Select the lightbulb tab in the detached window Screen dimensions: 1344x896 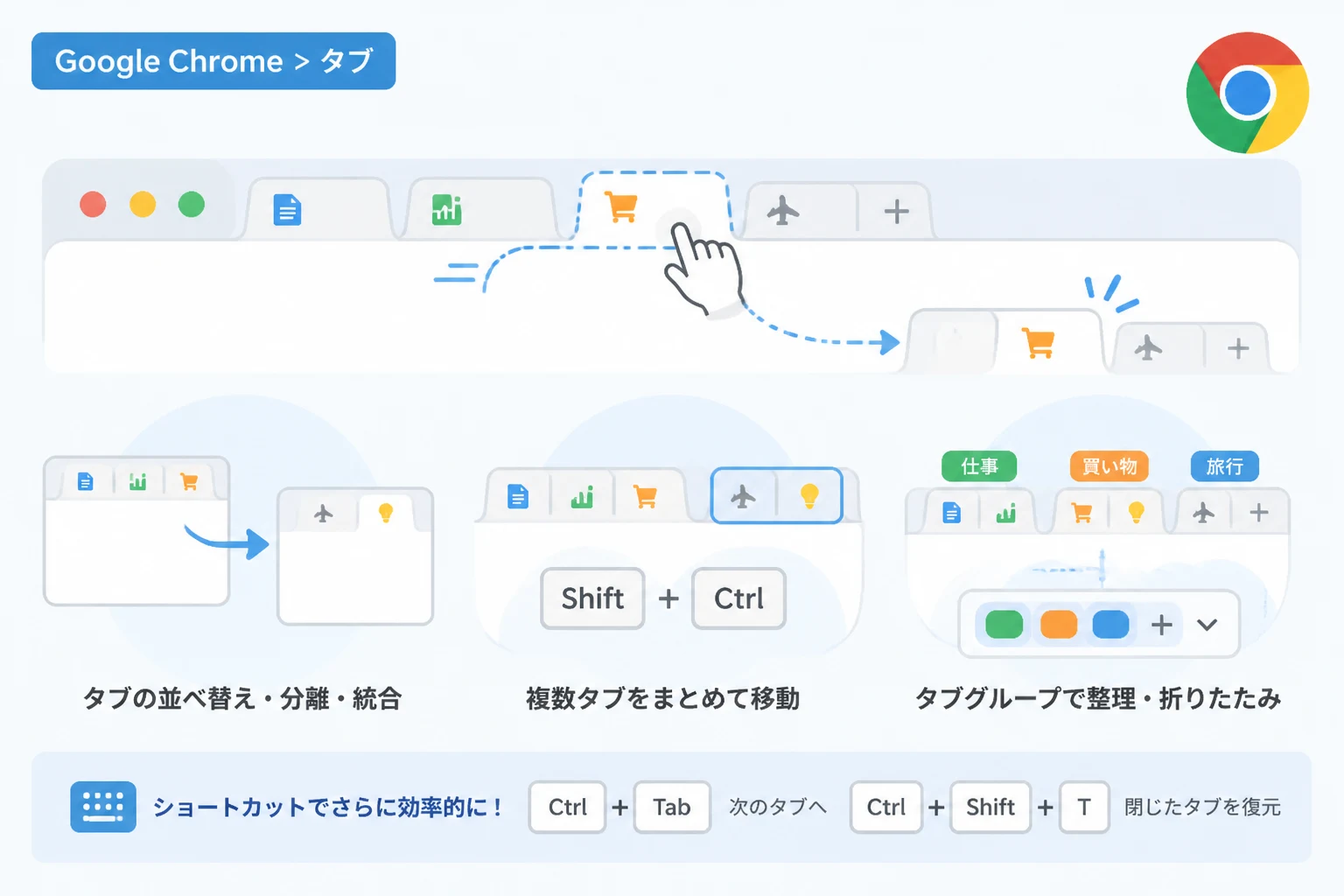click(x=387, y=513)
